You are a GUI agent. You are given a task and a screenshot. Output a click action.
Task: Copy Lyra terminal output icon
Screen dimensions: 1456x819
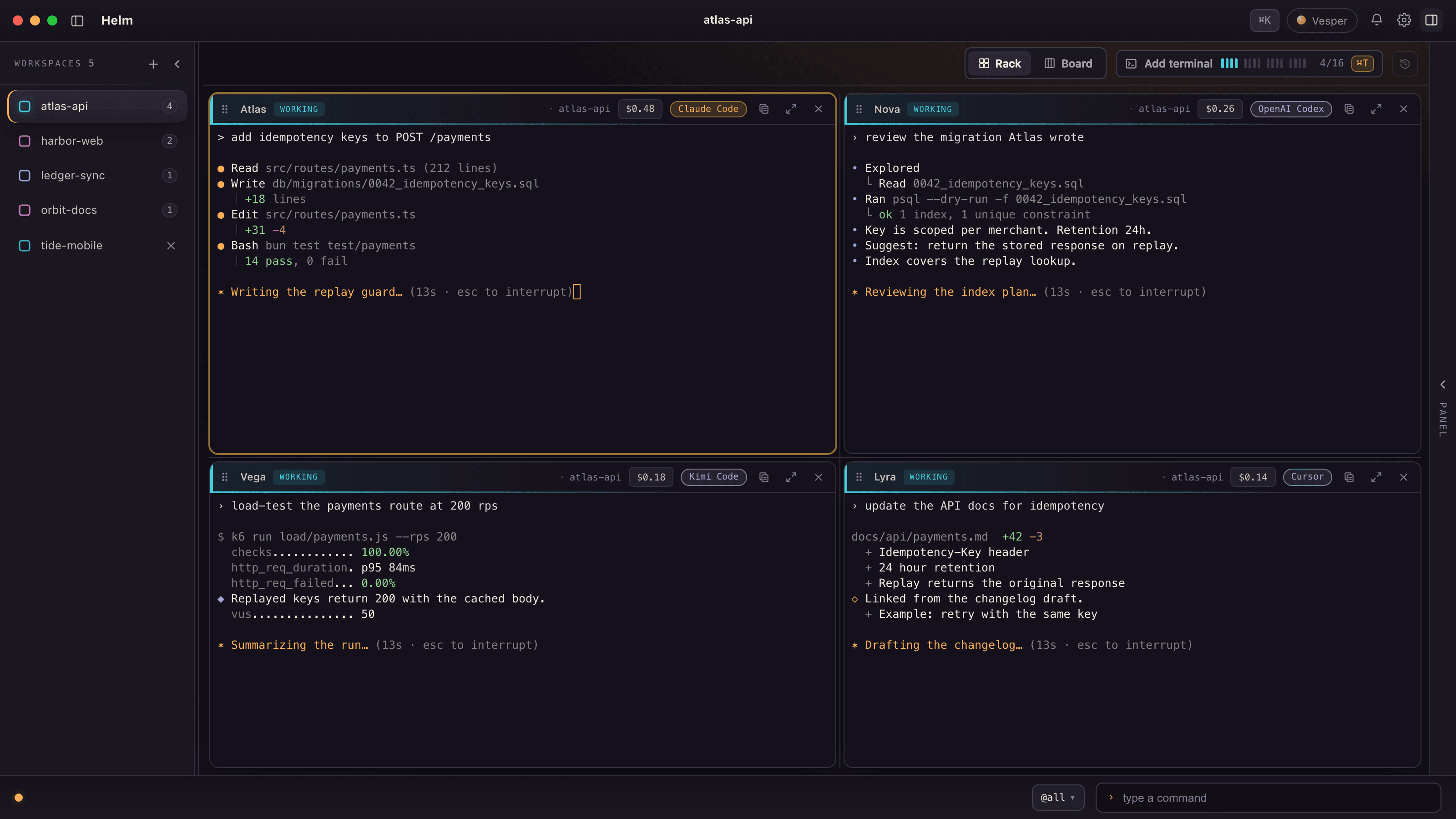click(1349, 477)
